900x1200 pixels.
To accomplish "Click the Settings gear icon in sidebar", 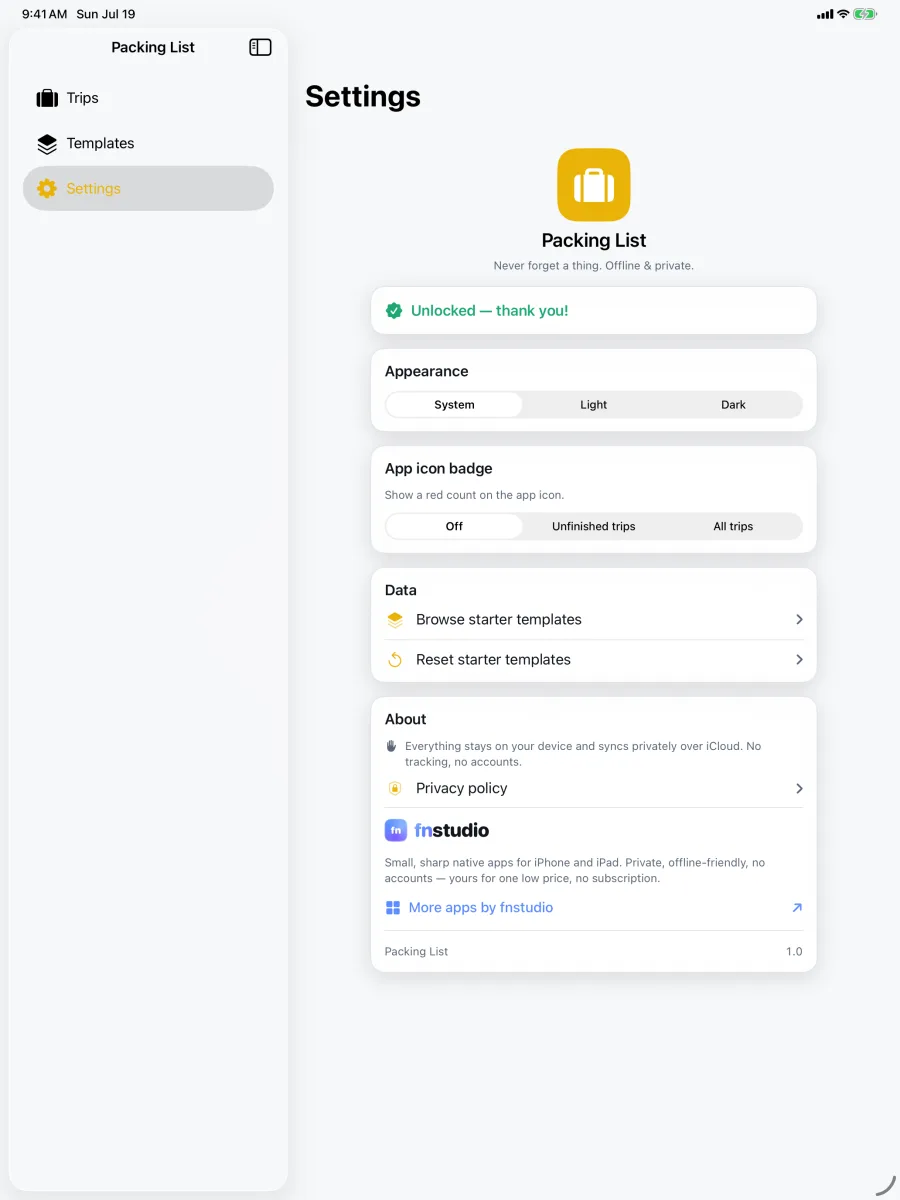I will 47,189.
